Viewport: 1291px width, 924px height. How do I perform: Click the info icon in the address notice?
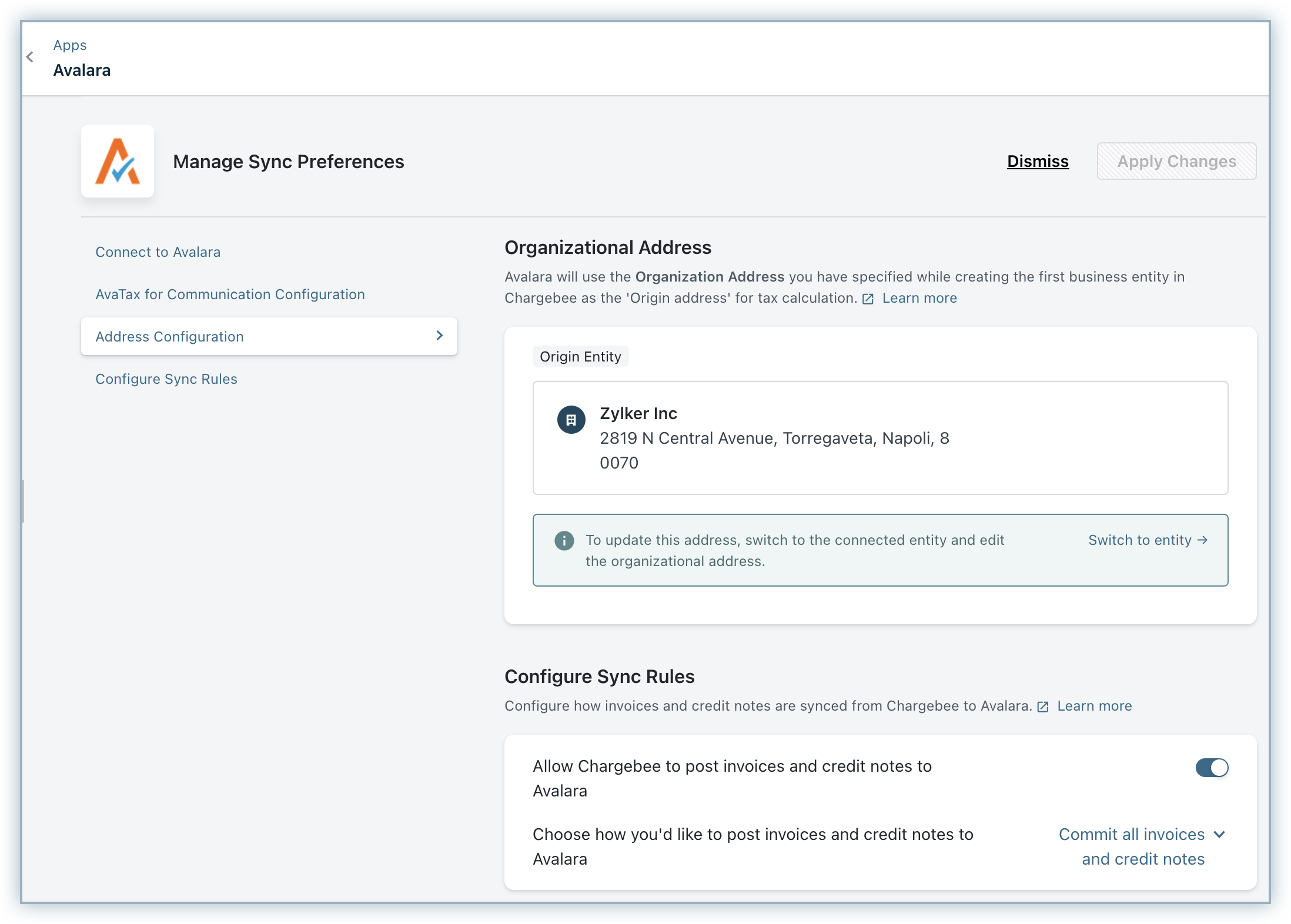564,540
